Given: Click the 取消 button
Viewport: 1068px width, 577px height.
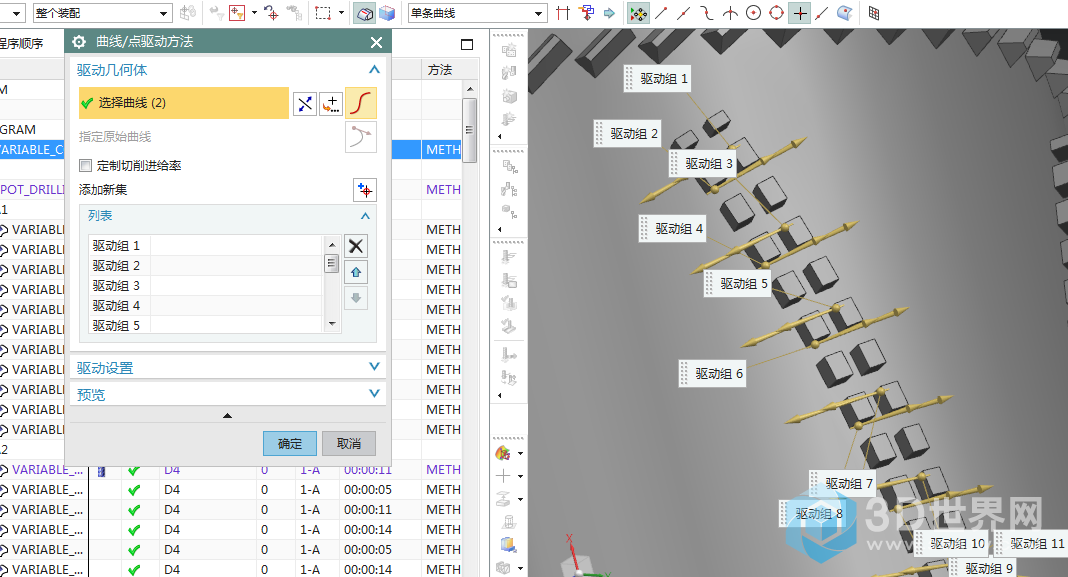Looking at the screenshot, I should [x=349, y=444].
